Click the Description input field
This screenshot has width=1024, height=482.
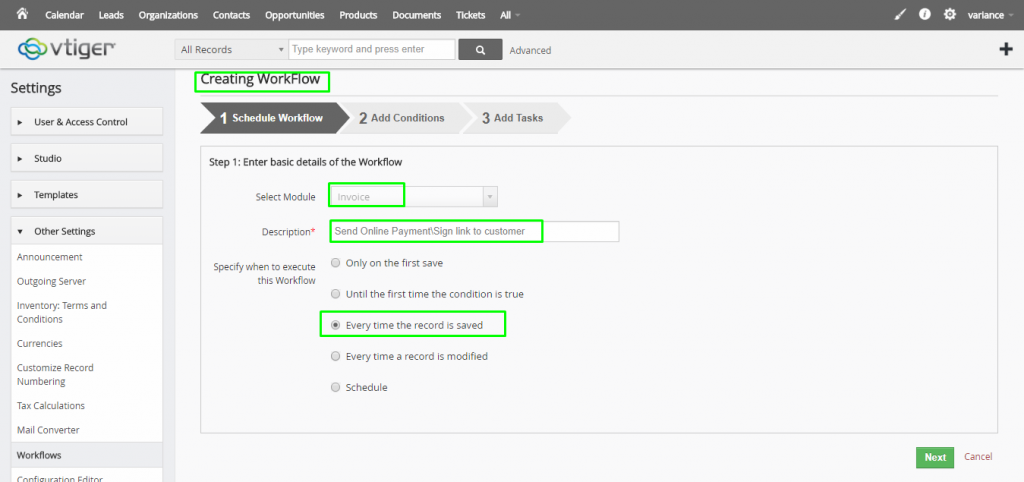point(475,231)
